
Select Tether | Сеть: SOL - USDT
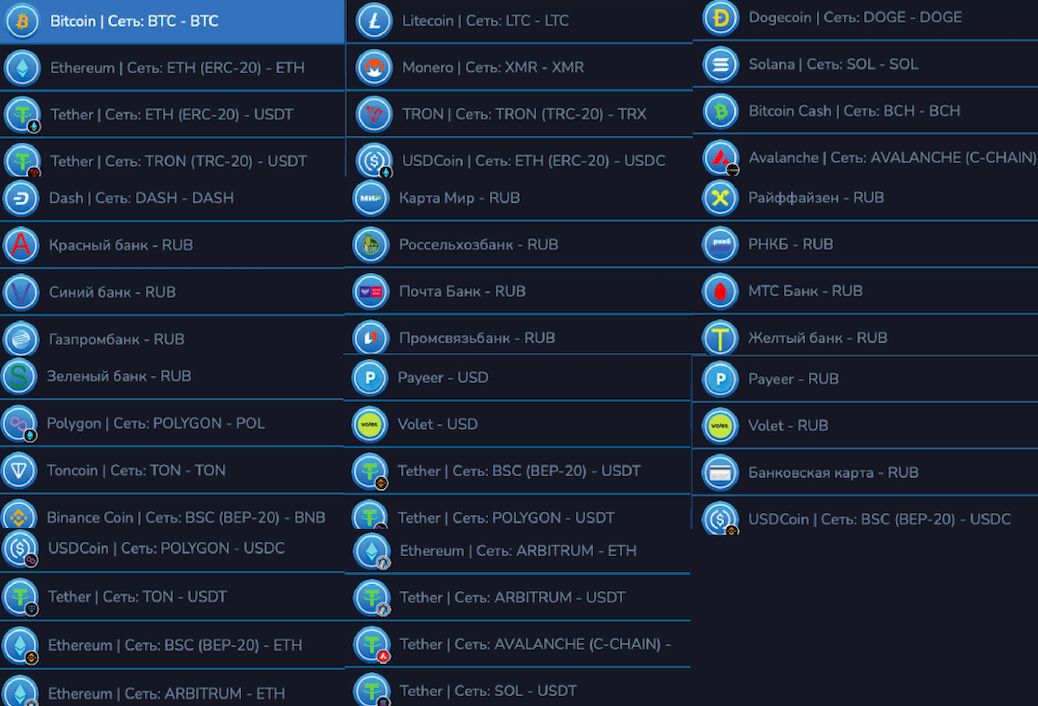pos(518,689)
